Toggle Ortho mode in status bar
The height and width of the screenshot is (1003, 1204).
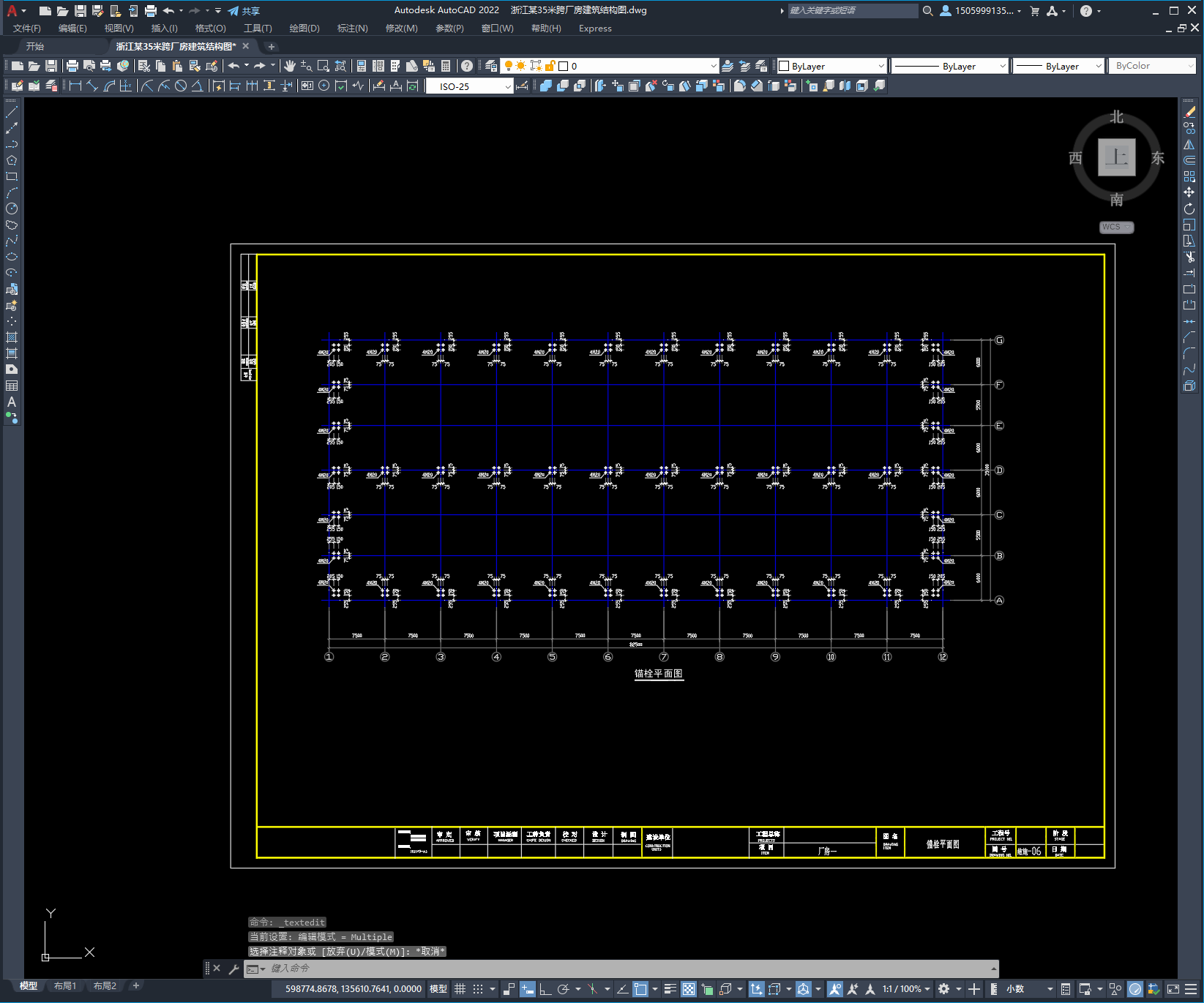545,989
